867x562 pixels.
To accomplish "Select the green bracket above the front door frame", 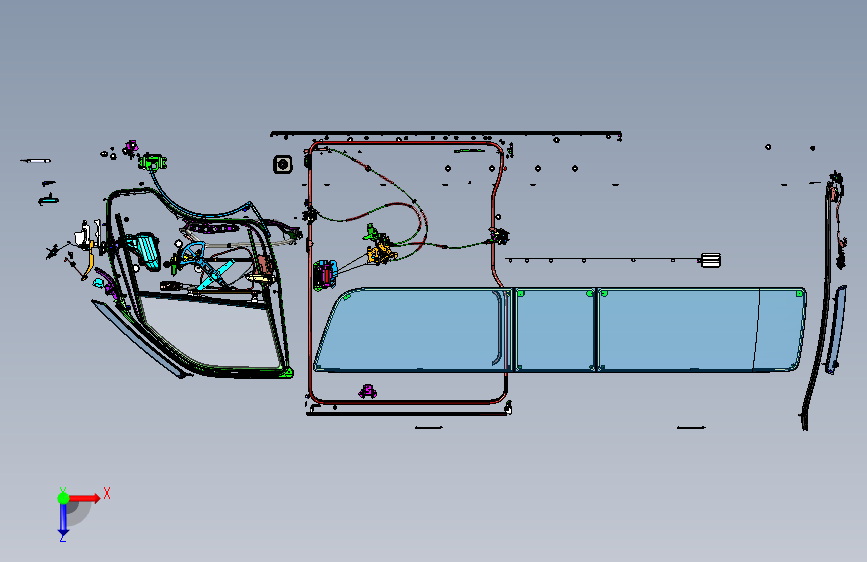I will pyautogui.click(x=153, y=162).
